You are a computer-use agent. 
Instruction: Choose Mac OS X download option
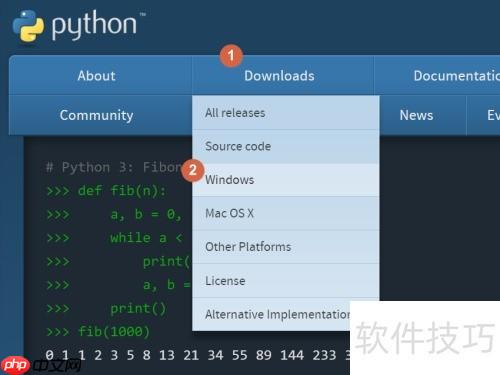pyautogui.click(x=286, y=213)
